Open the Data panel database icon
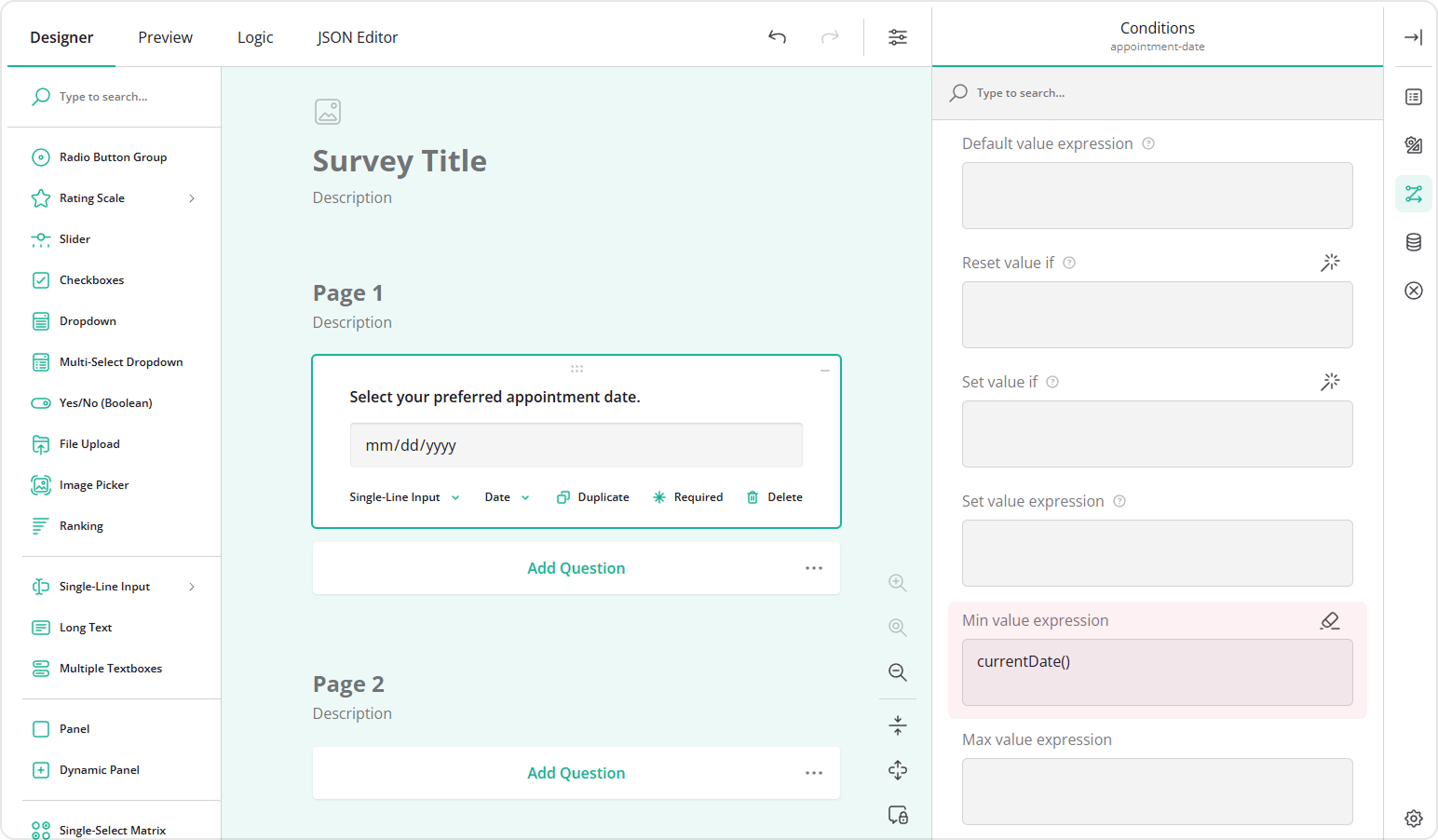Image resolution: width=1438 pixels, height=840 pixels. tap(1414, 242)
